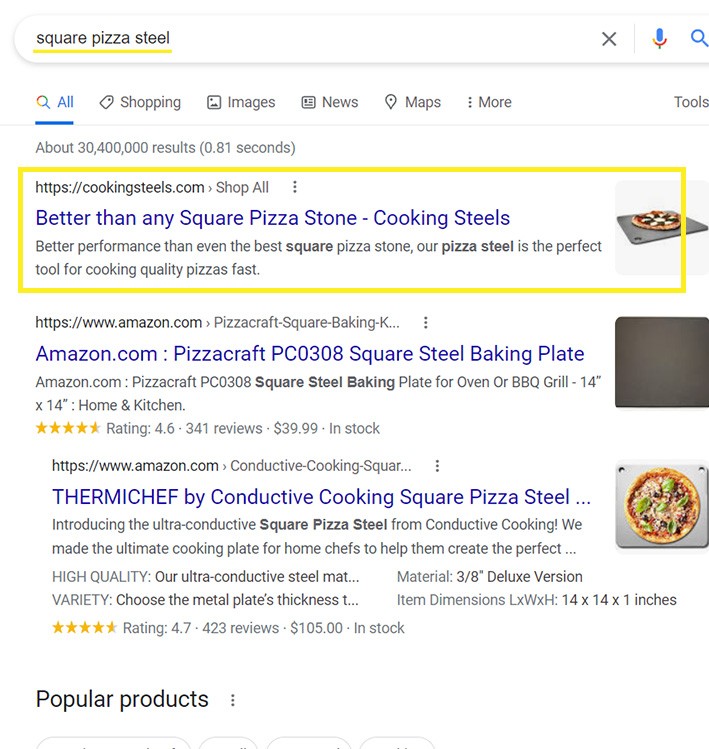The image size is (709, 749).
Task: Open Pizzacraft PC0308 Square Steel Baking Plate link
Action: (309, 354)
